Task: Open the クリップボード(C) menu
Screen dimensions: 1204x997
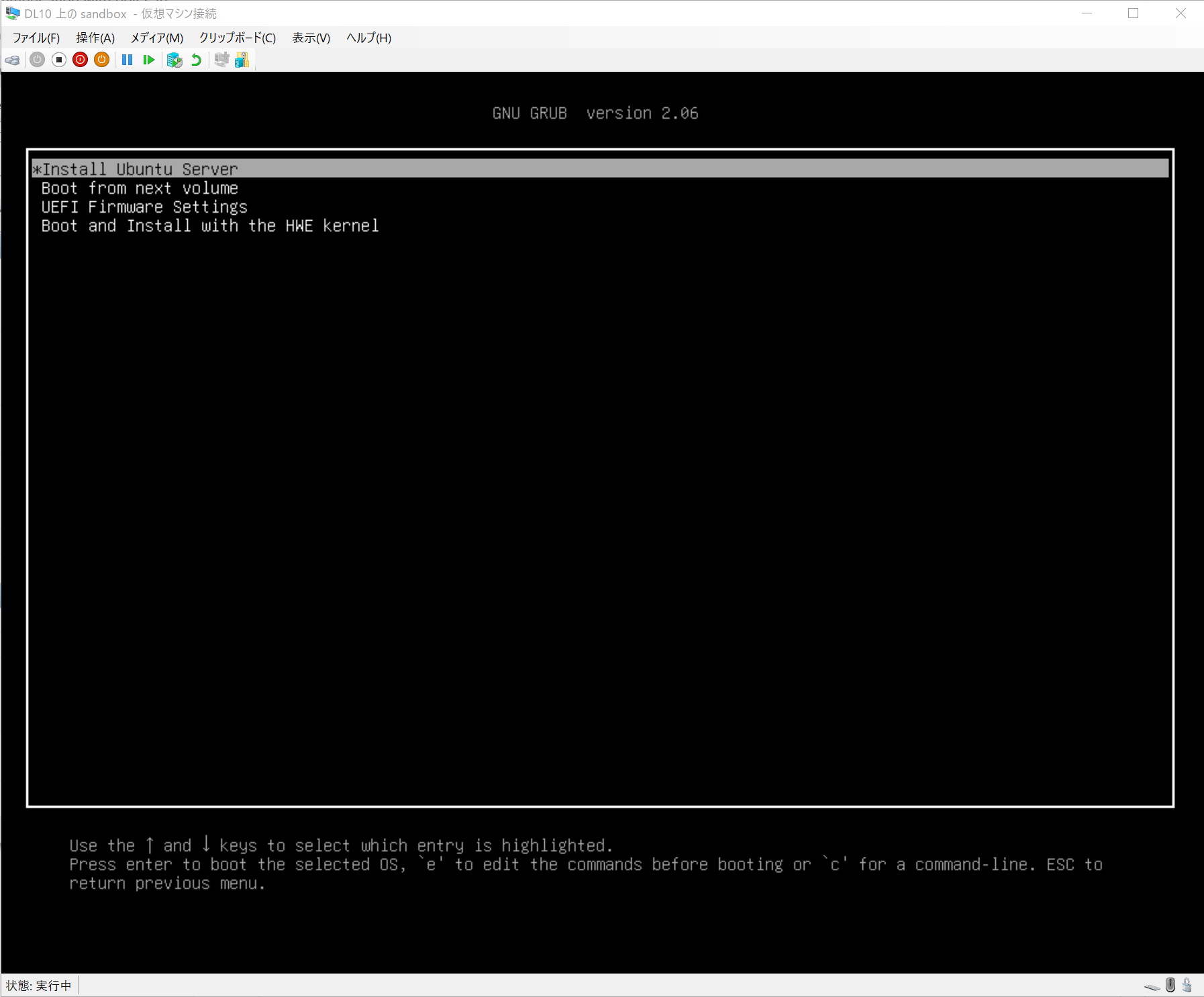Action: coord(238,38)
